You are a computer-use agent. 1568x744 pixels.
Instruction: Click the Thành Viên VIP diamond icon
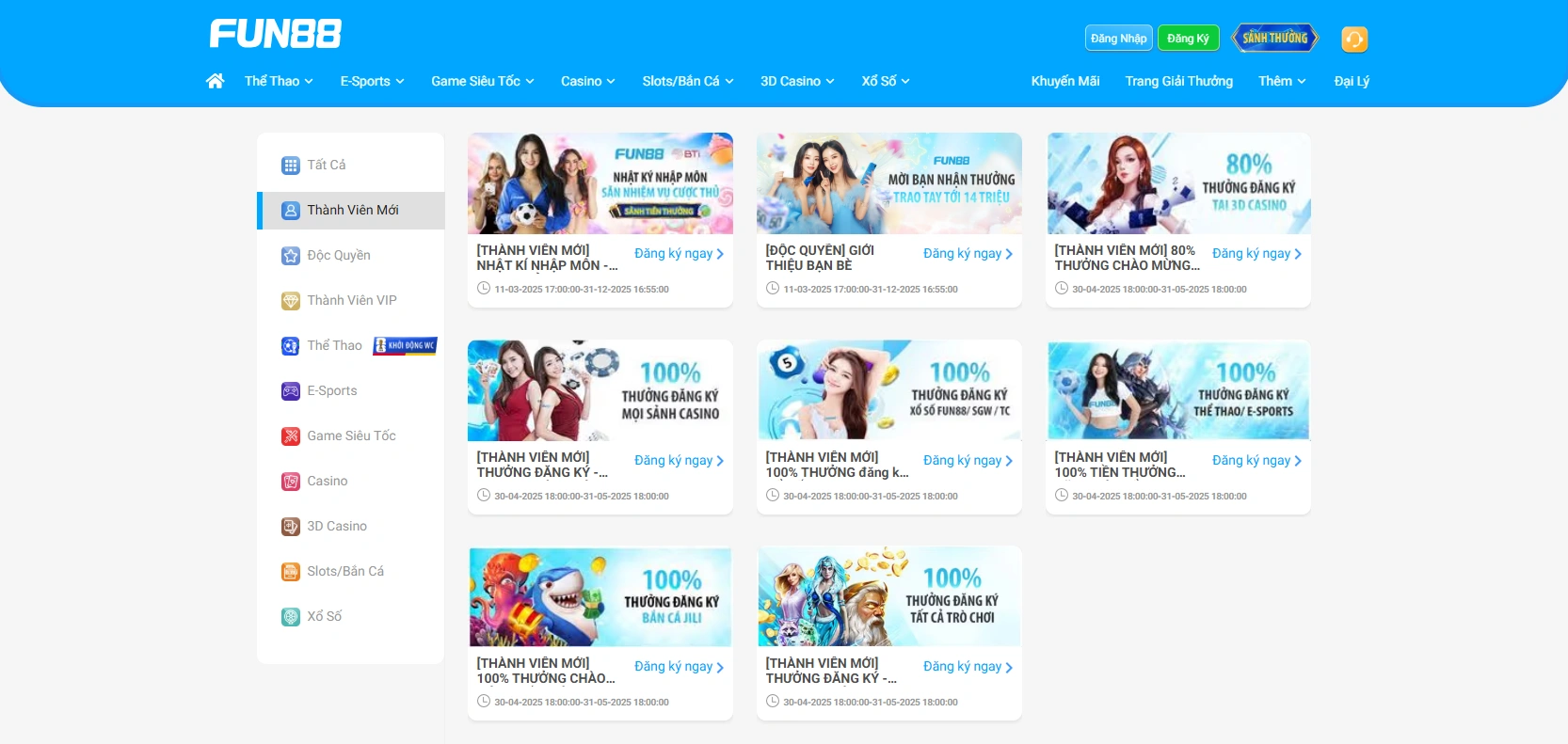click(291, 301)
